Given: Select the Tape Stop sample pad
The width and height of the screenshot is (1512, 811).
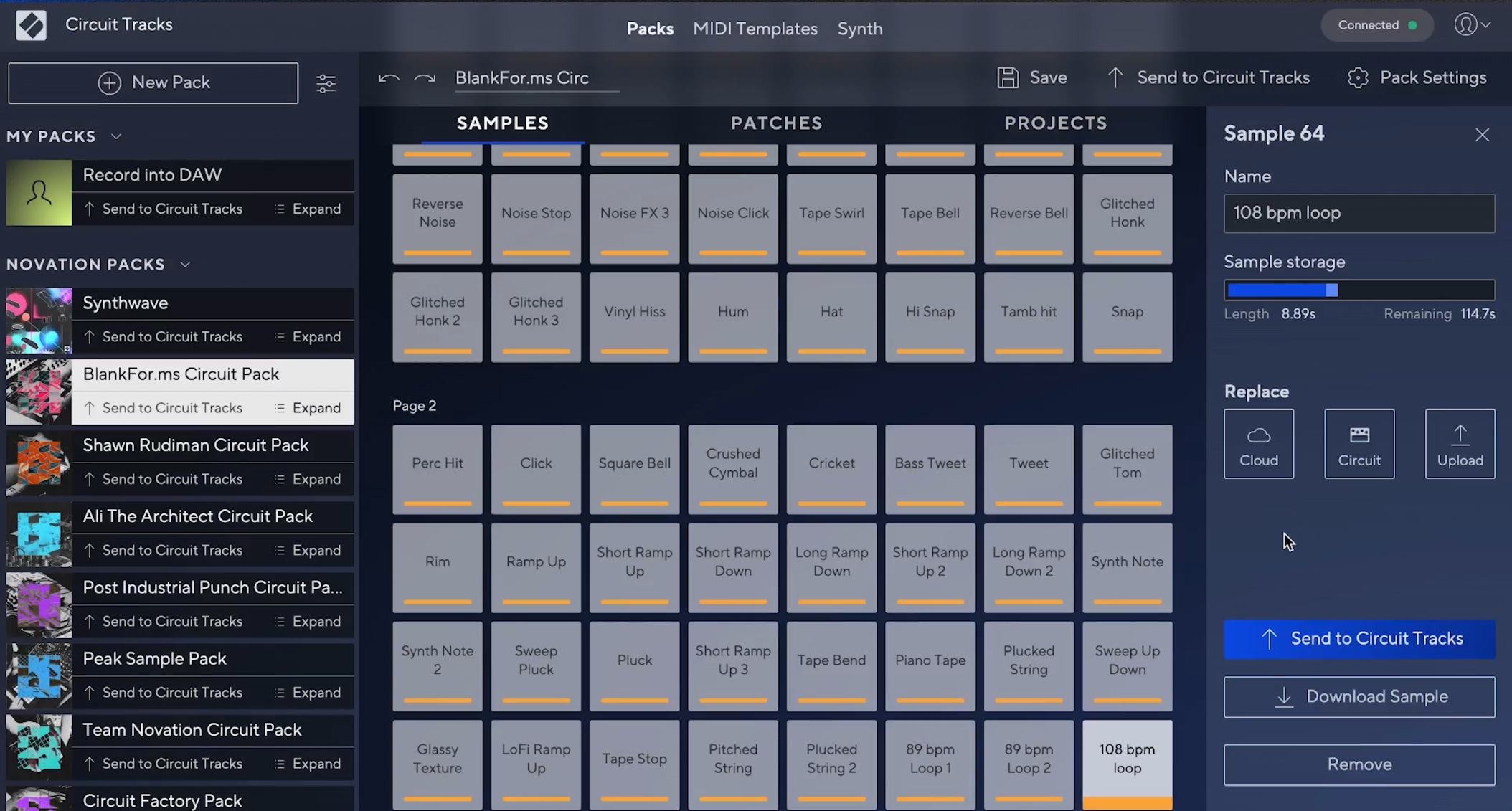Looking at the screenshot, I should (x=634, y=764).
